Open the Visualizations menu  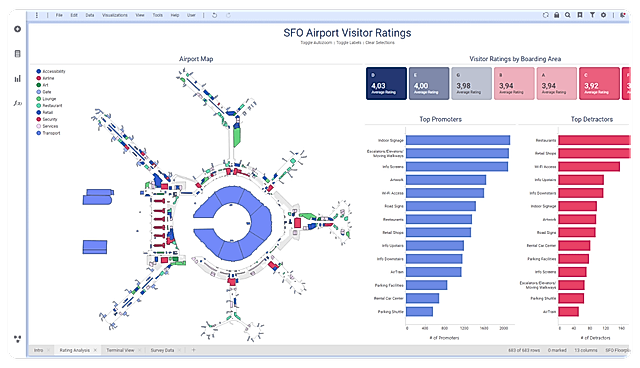tap(115, 15)
